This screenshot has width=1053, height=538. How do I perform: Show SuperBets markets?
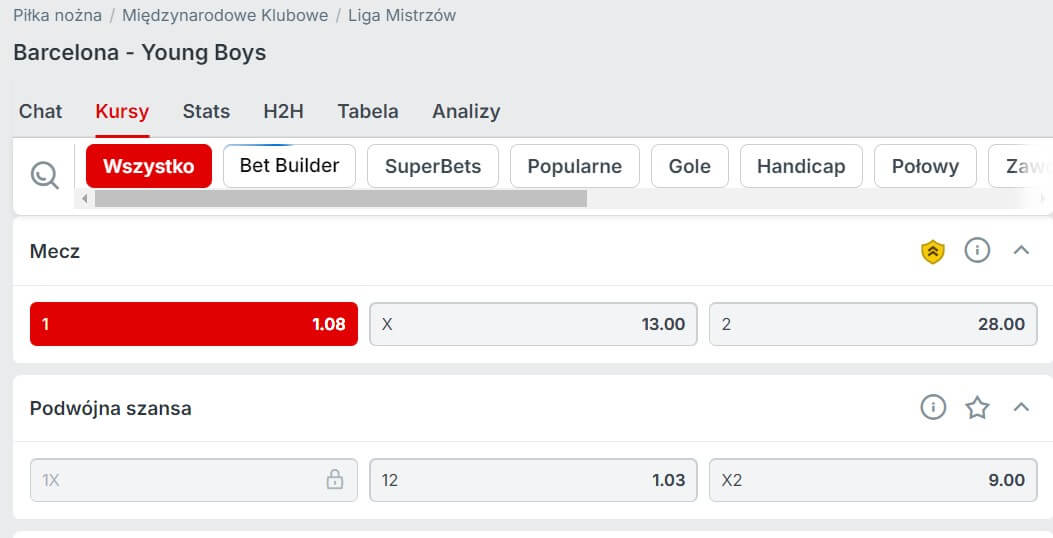[433, 166]
